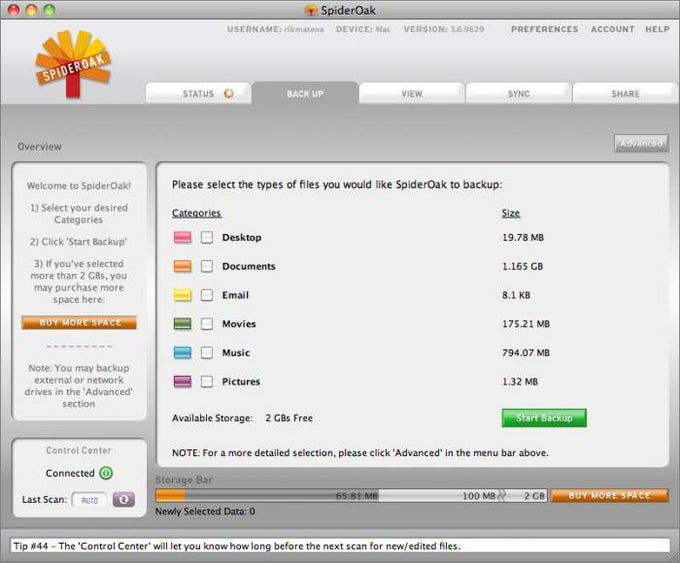This screenshot has width=680, height=563.
Task: Click the Newly Selected Data label
Action: [x=205, y=511]
